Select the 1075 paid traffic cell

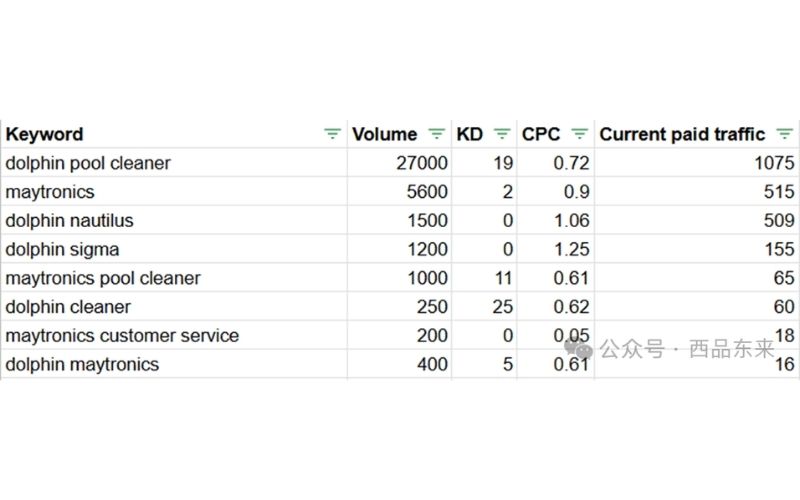[775, 163]
